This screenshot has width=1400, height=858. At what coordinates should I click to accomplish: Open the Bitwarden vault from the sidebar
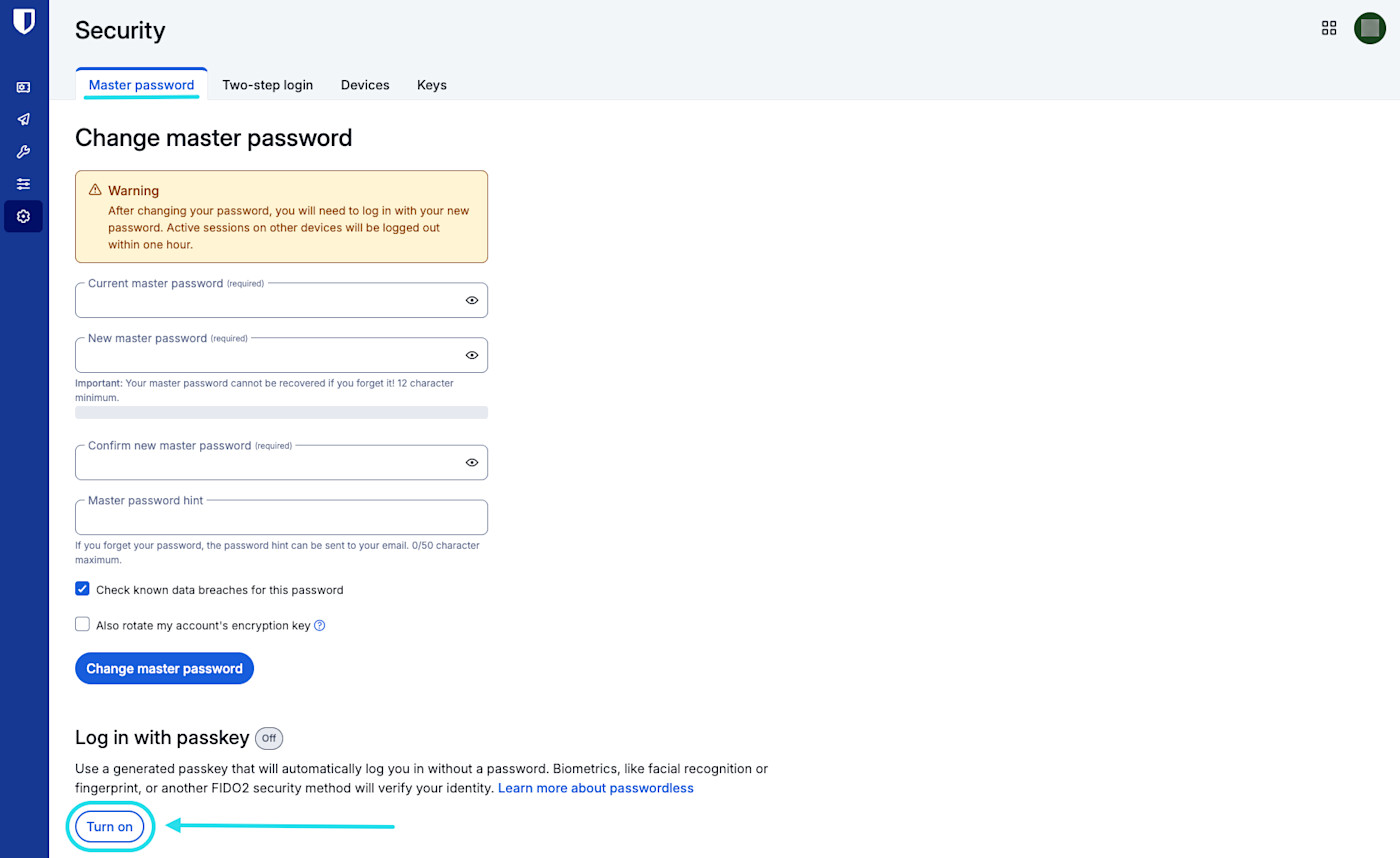coord(23,87)
